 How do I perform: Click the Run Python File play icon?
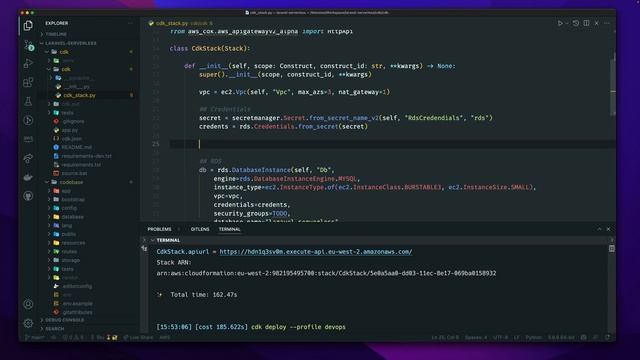pos(560,23)
